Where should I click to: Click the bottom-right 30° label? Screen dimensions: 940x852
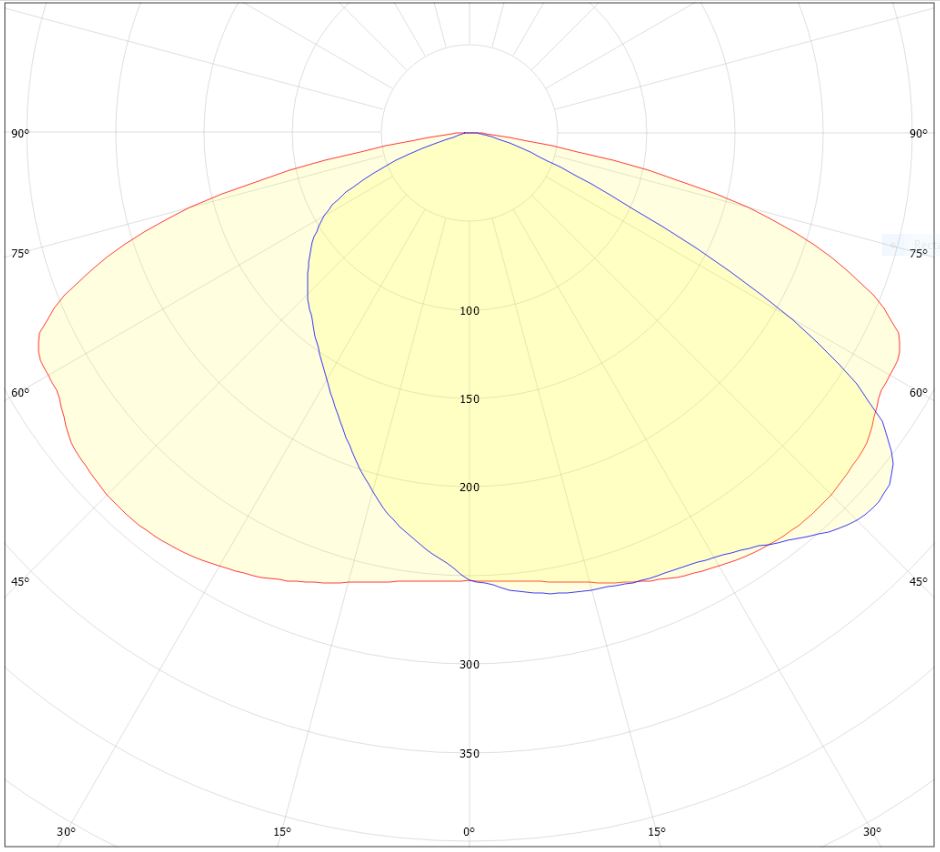click(872, 832)
